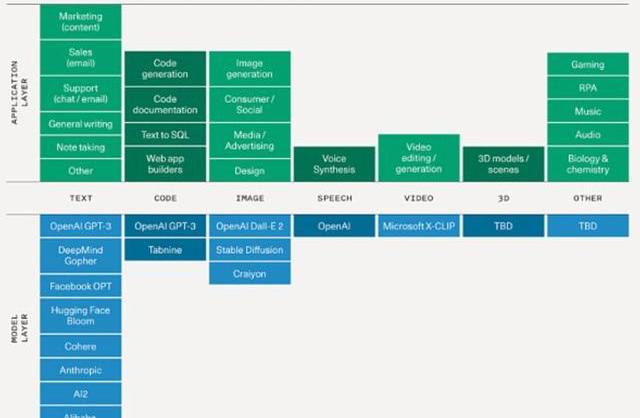Select the Media / Advertising box
The height and width of the screenshot is (418, 640).
click(x=250, y=140)
